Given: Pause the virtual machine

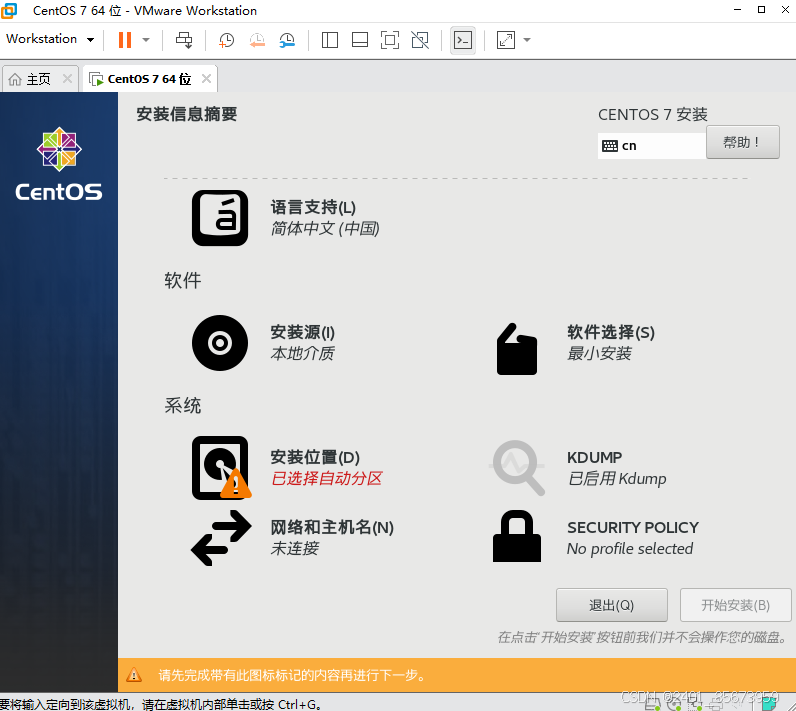Looking at the screenshot, I should (124, 40).
